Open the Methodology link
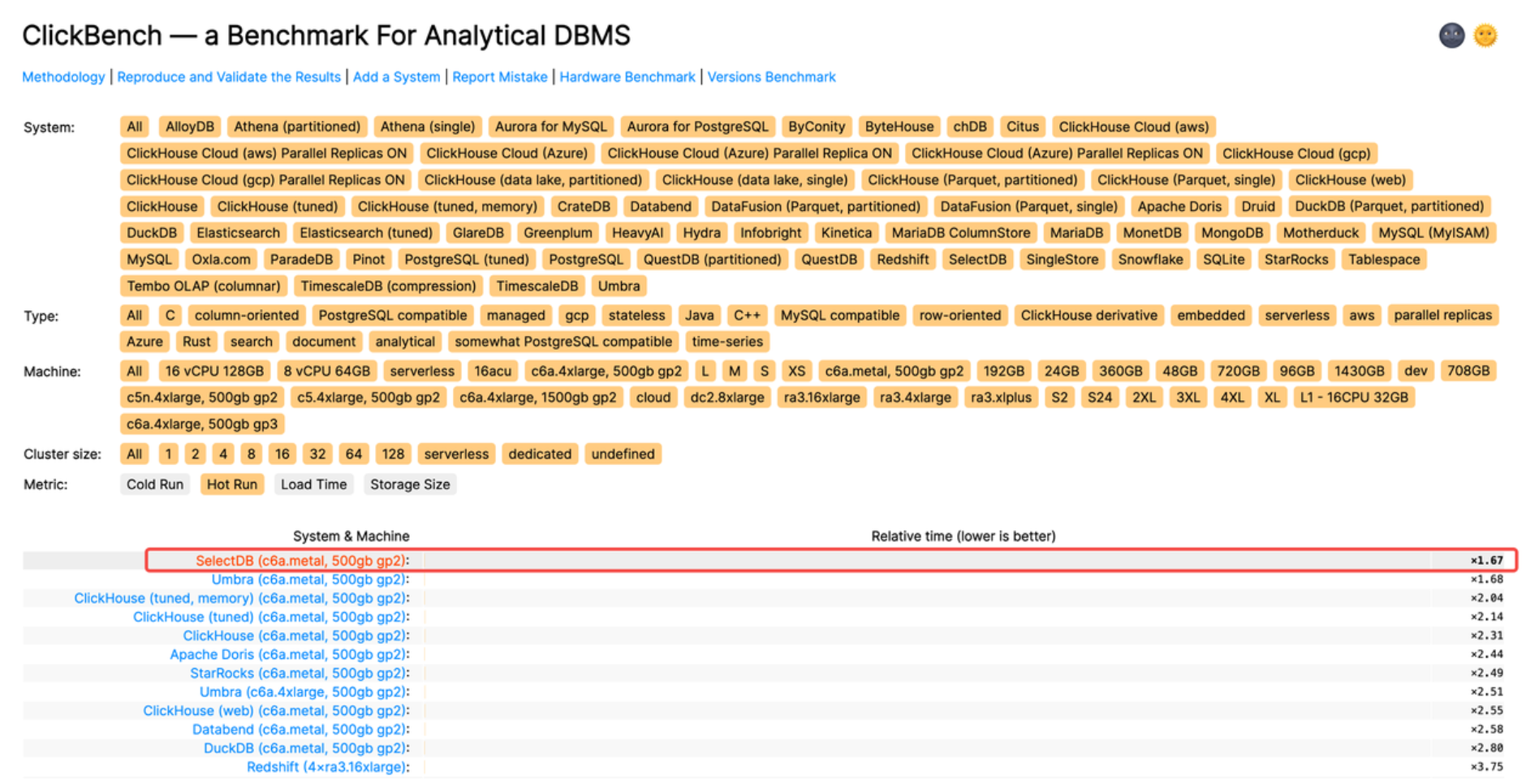This screenshot has width=1539, height=784. pyautogui.click(x=63, y=77)
